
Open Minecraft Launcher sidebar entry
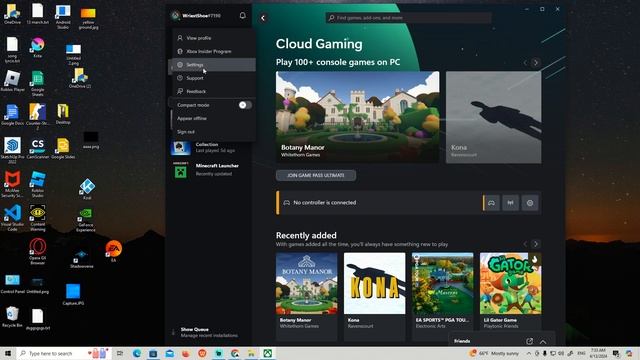209,169
